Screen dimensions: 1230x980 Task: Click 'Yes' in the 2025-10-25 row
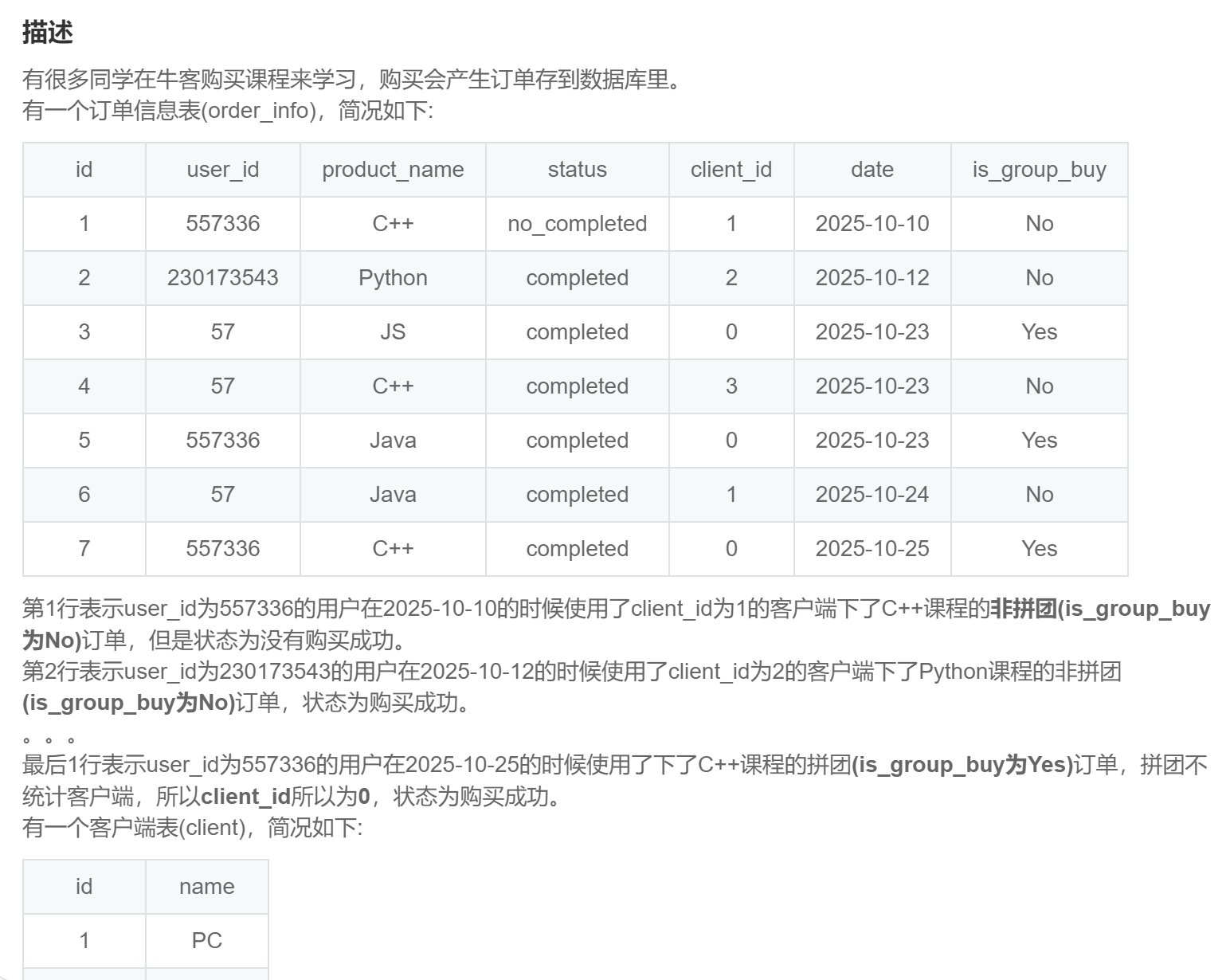pos(1040,549)
